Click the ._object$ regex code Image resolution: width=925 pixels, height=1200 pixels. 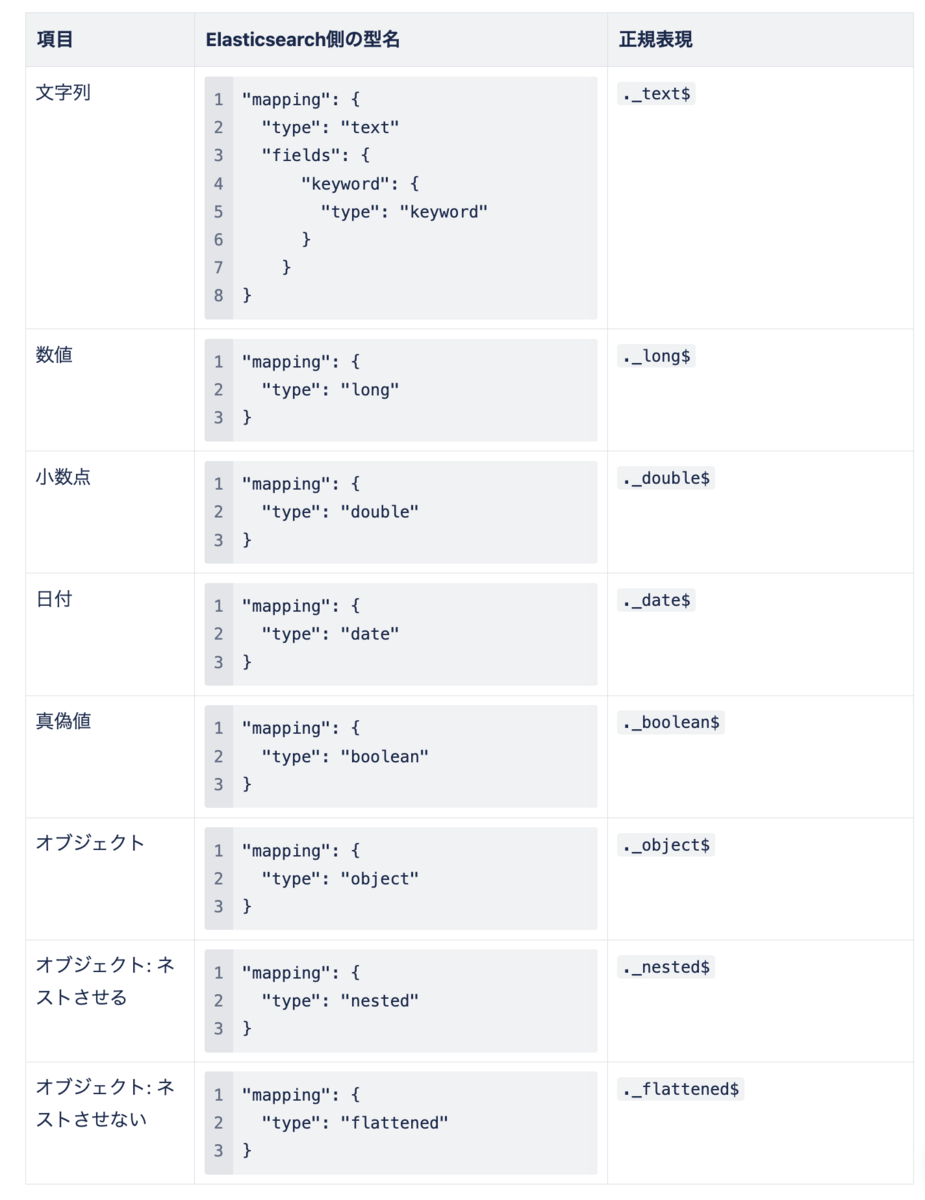[x=666, y=845]
